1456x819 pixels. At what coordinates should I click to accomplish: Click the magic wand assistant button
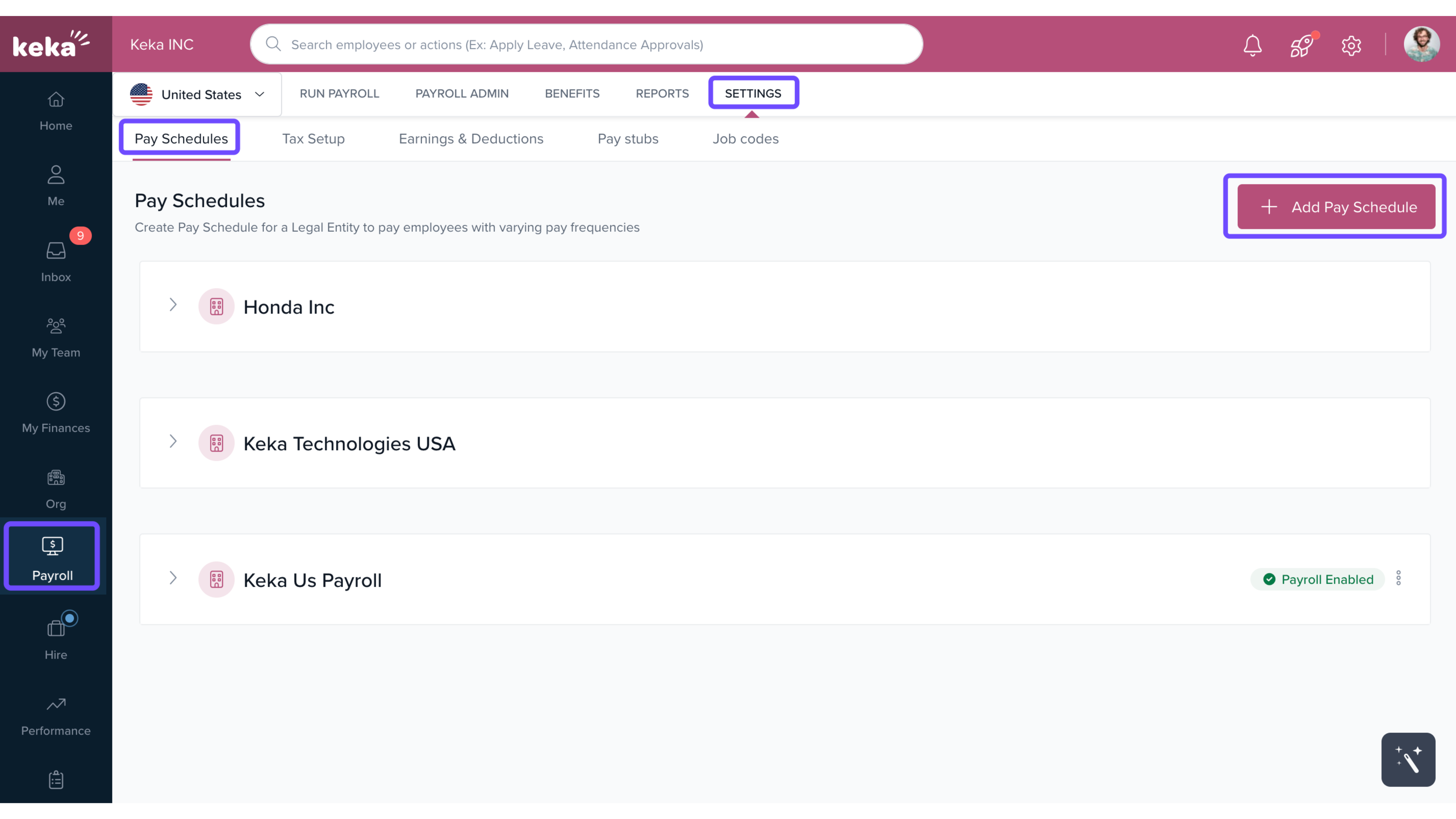click(1407, 759)
